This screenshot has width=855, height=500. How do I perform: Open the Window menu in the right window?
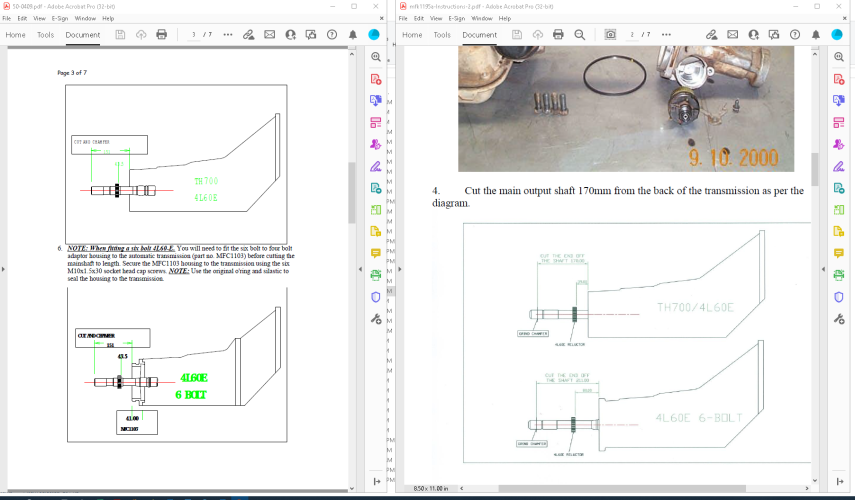click(481, 19)
